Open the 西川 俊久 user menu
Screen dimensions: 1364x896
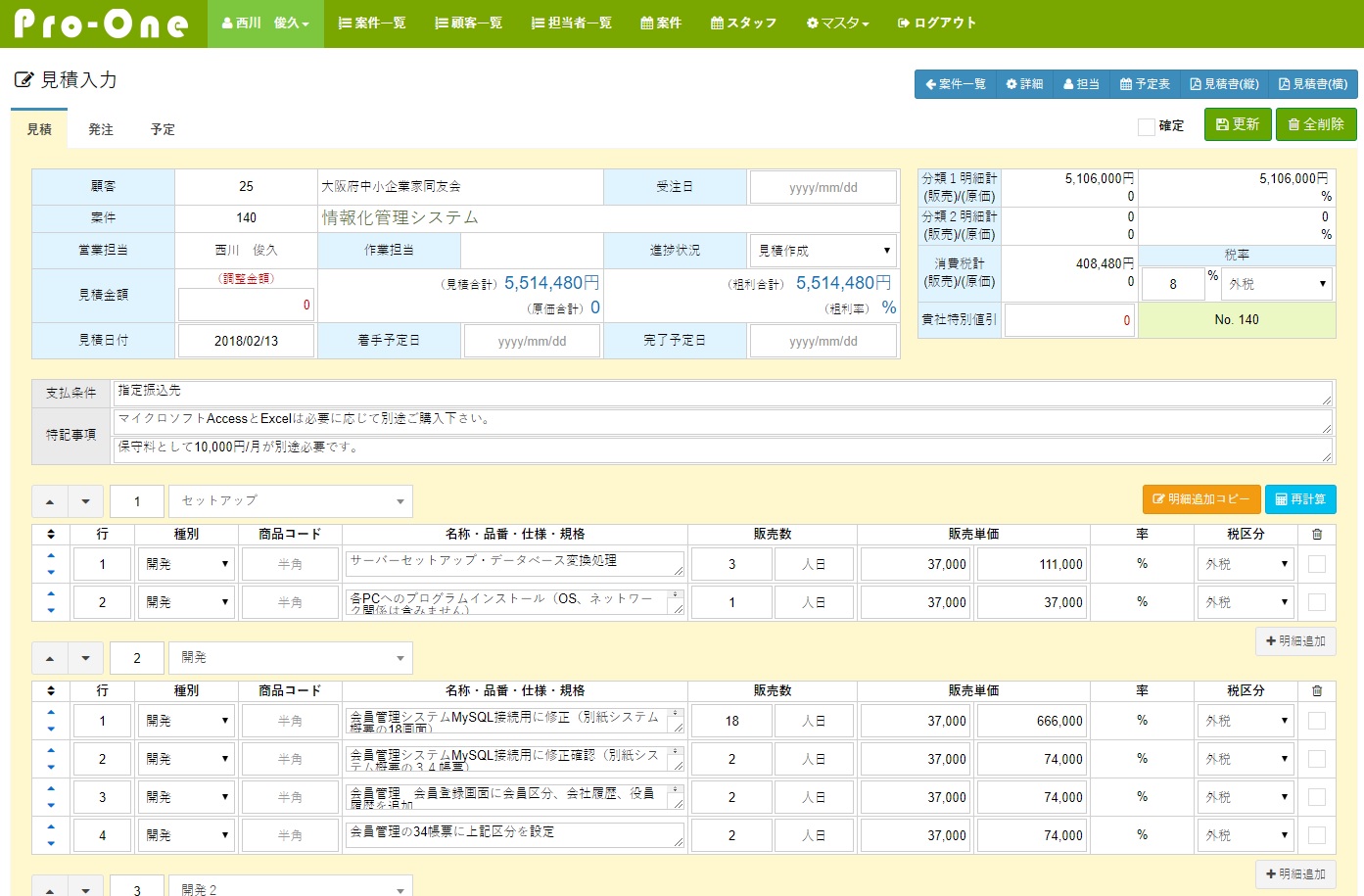[265, 24]
